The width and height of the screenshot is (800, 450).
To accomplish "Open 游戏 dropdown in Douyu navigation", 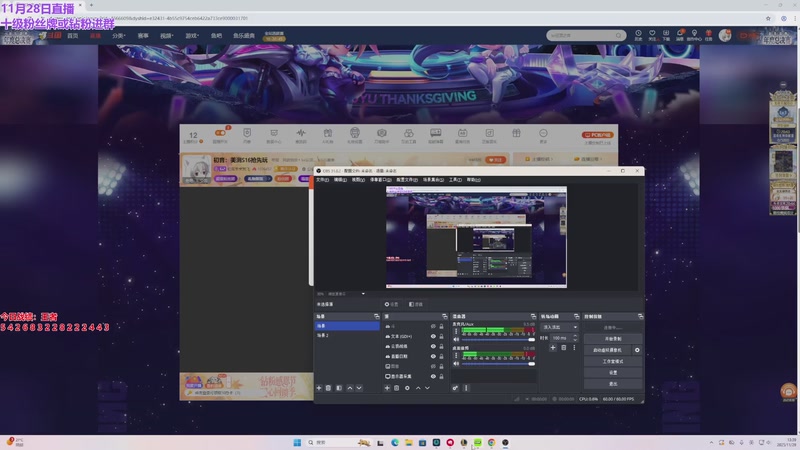I will click(x=192, y=36).
